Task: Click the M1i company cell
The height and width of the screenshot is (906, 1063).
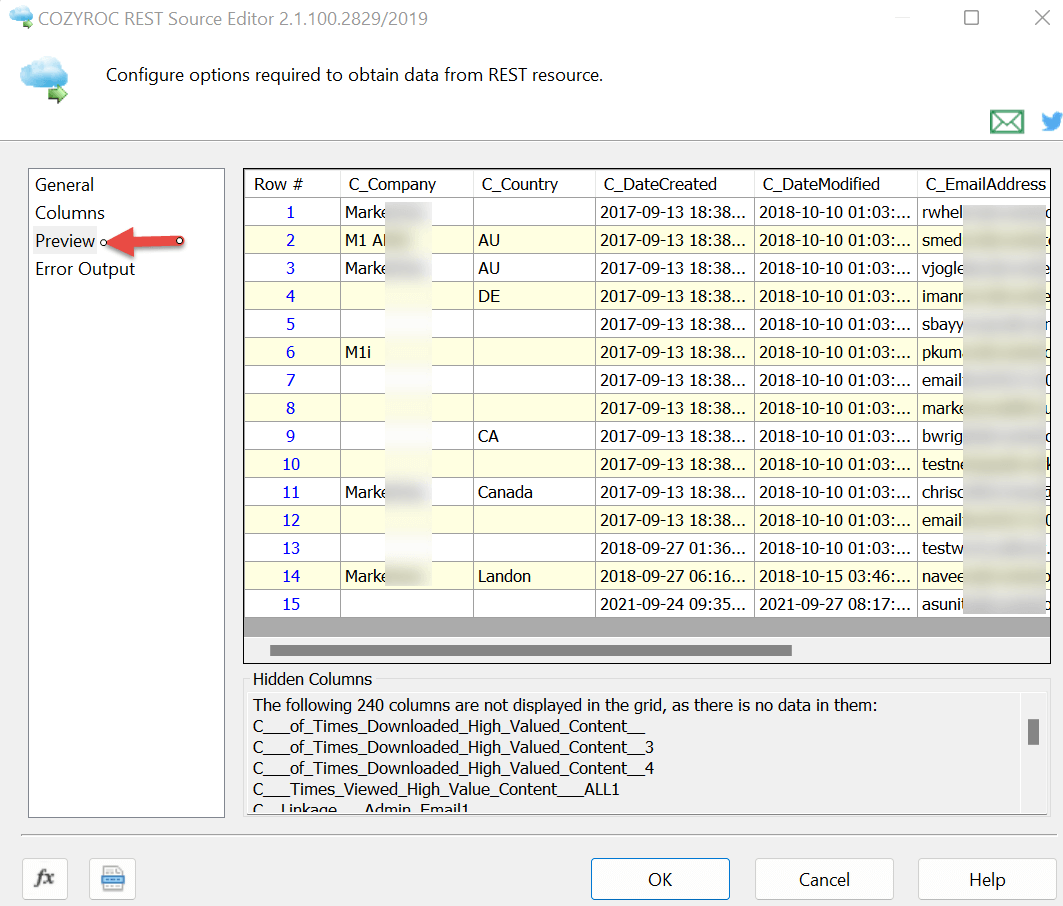Action: pyautogui.click(x=406, y=352)
